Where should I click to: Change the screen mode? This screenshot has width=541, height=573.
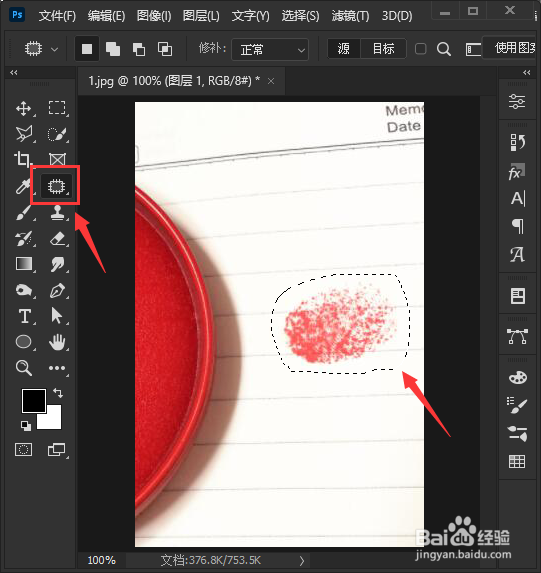[57, 449]
